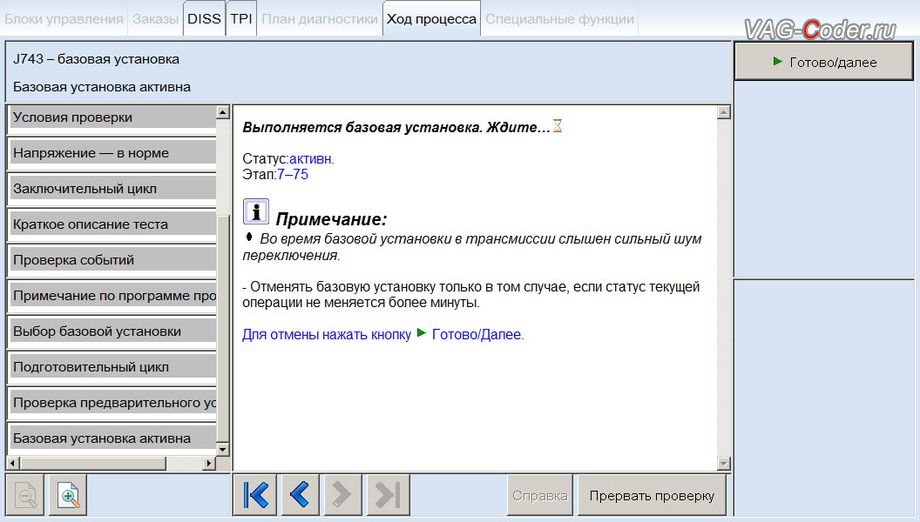This screenshot has height=522, width=920.
Task: Click step list scroll down arrow
Action: coord(222,449)
